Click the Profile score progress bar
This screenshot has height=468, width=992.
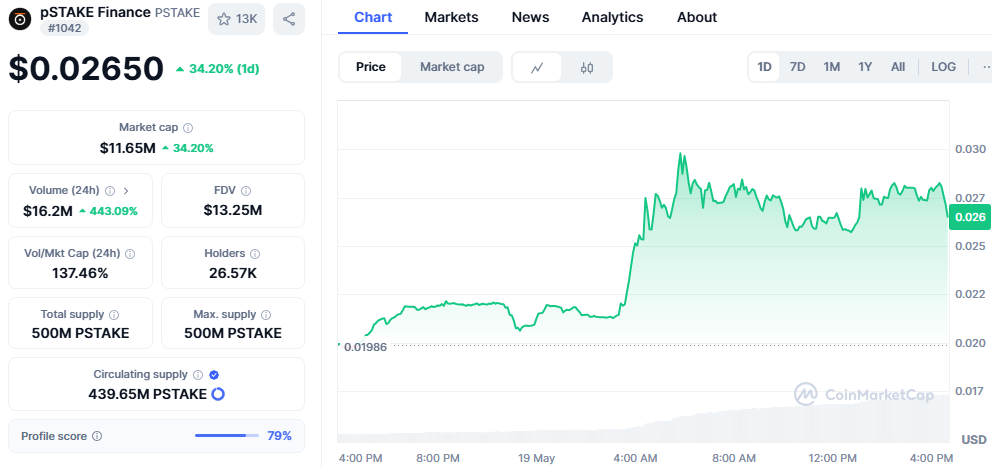(x=226, y=436)
